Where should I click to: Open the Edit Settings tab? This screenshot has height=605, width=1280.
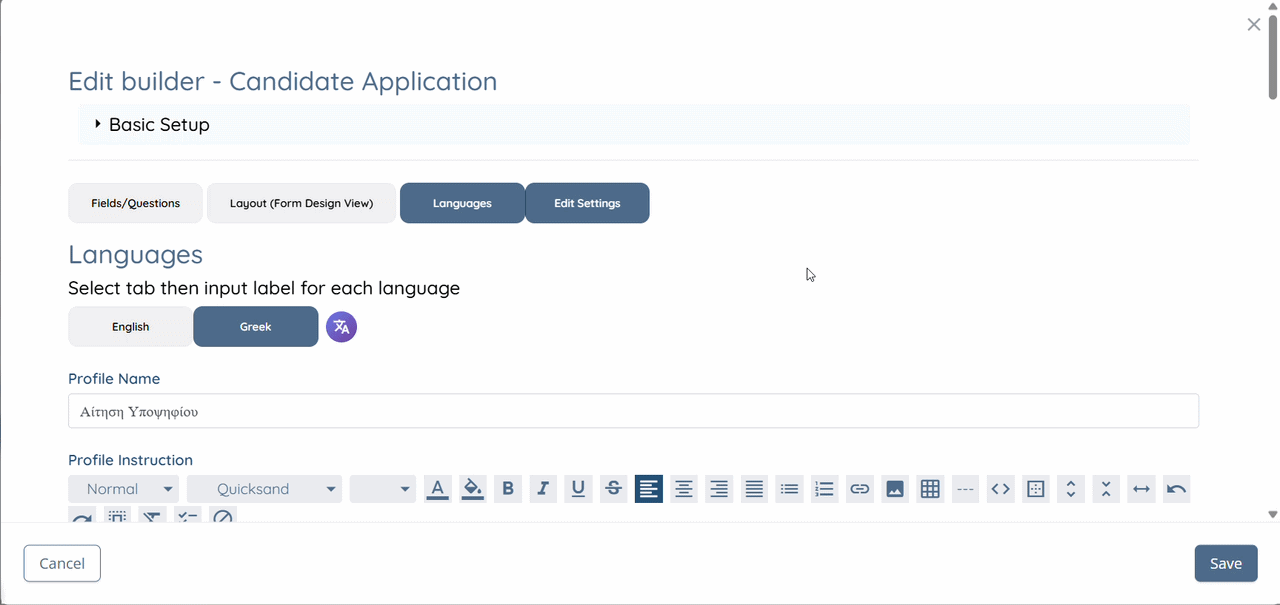[587, 203]
